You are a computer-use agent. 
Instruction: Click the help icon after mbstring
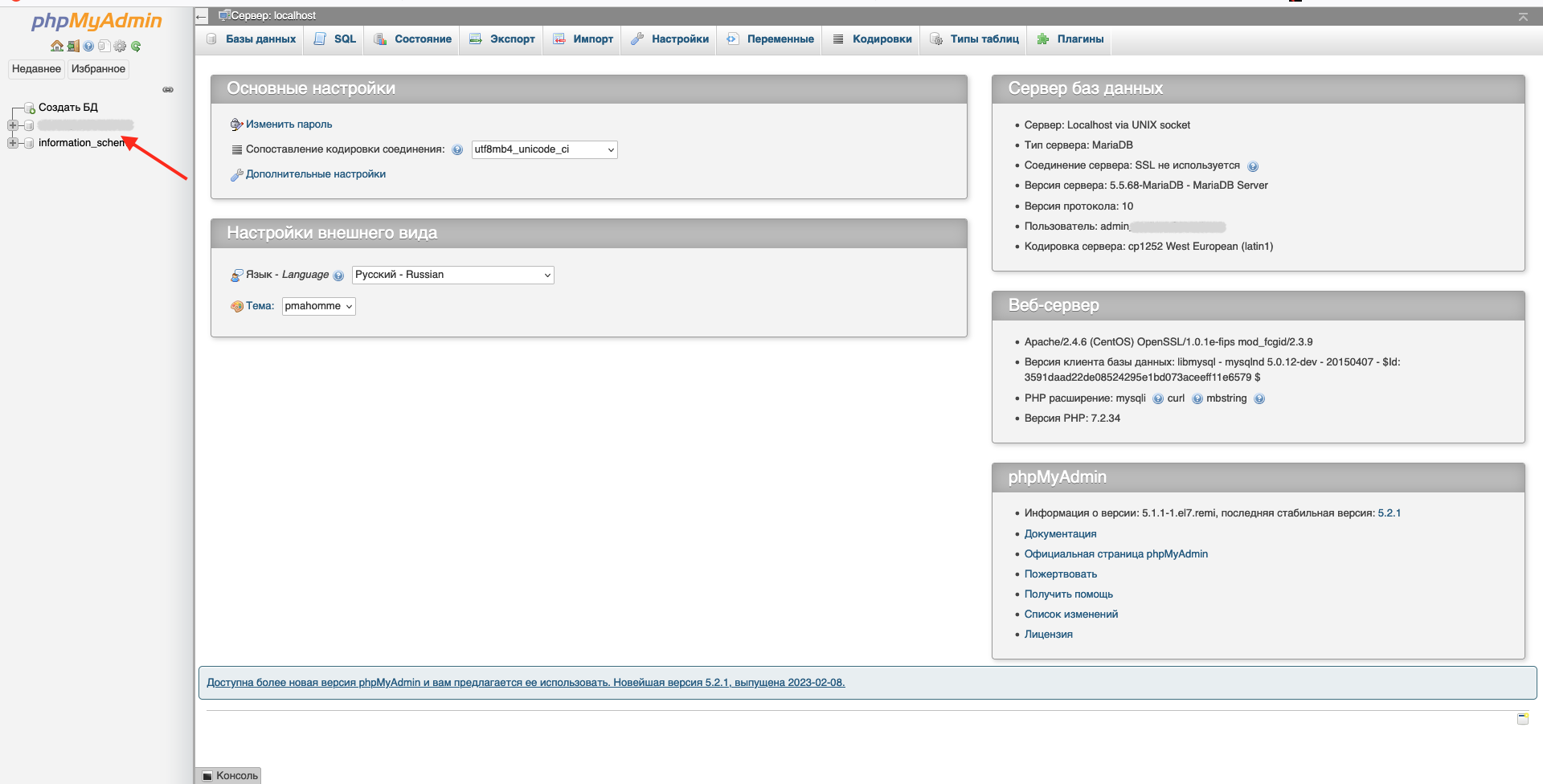[x=1259, y=399]
